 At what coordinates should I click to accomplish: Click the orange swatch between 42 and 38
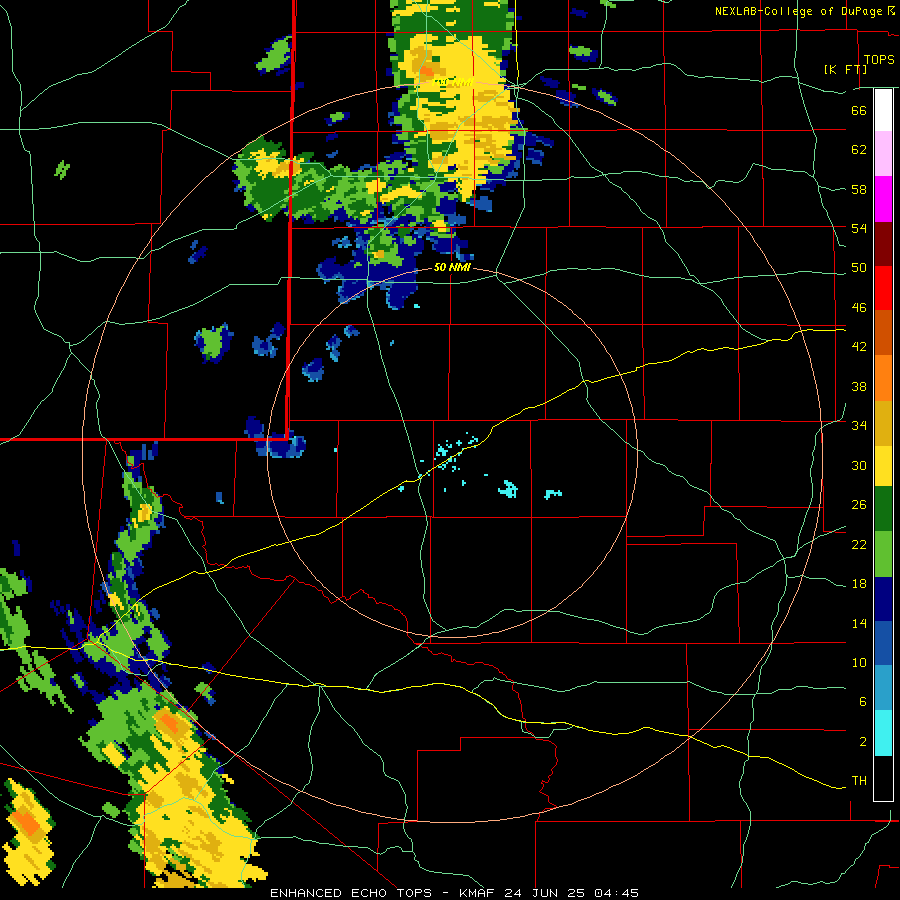click(883, 378)
